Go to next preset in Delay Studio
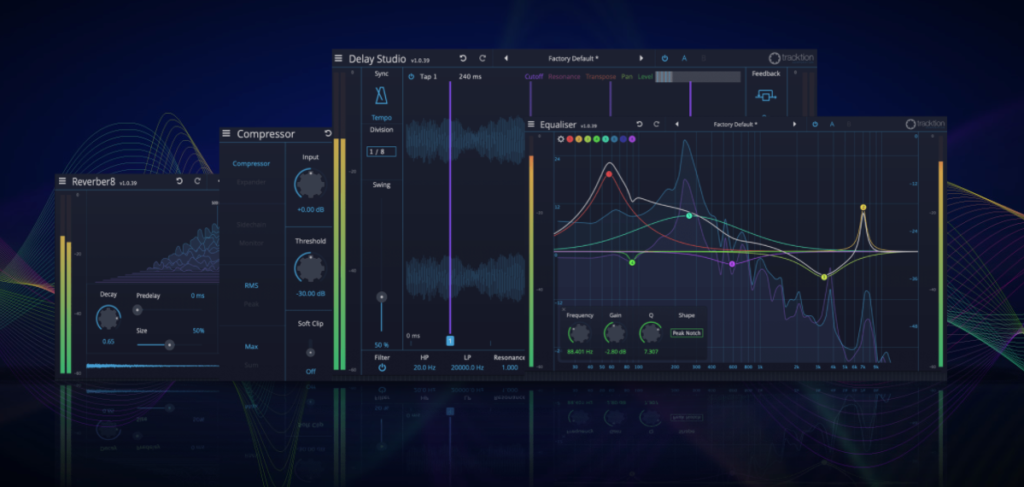The height and width of the screenshot is (487, 1024). coord(641,58)
